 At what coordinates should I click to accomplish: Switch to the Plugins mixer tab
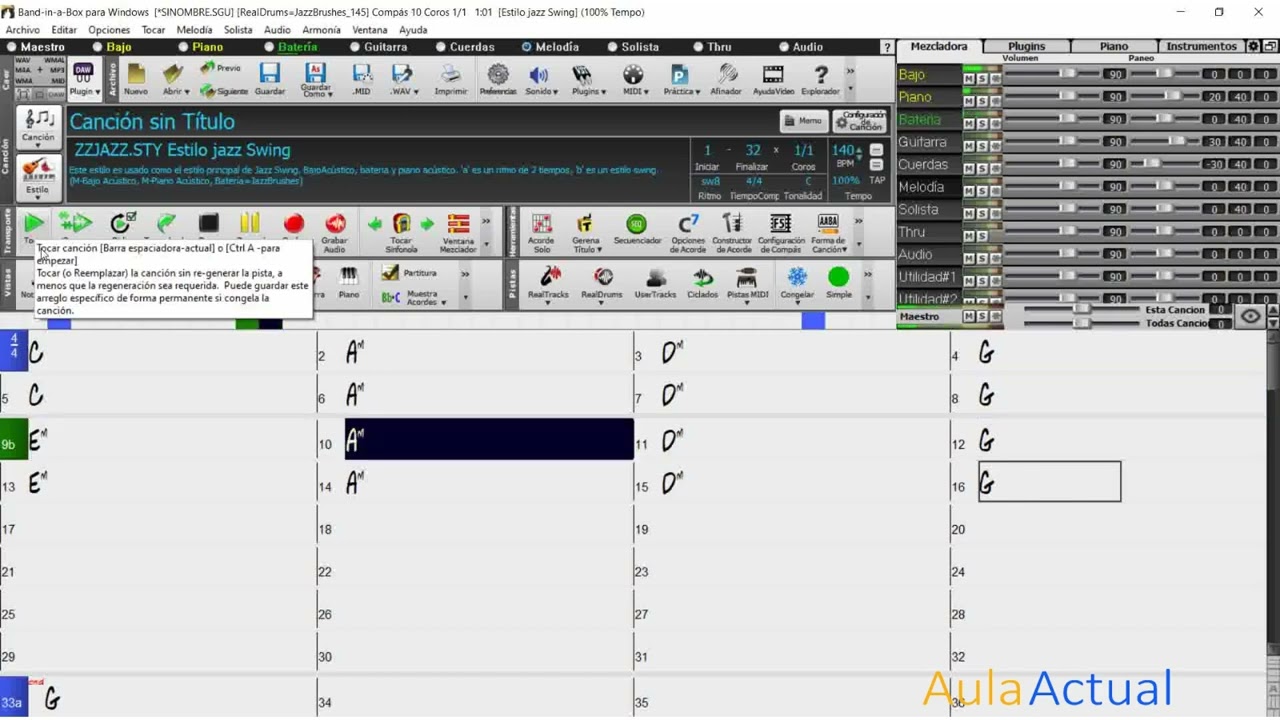pyautogui.click(x=1026, y=46)
